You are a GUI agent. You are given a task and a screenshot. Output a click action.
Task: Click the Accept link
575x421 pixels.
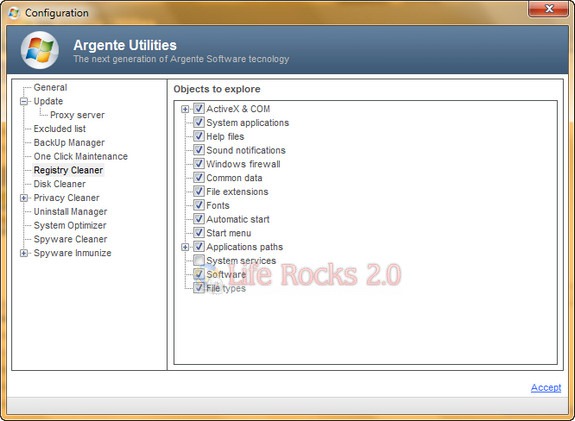click(x=546, y=388)
